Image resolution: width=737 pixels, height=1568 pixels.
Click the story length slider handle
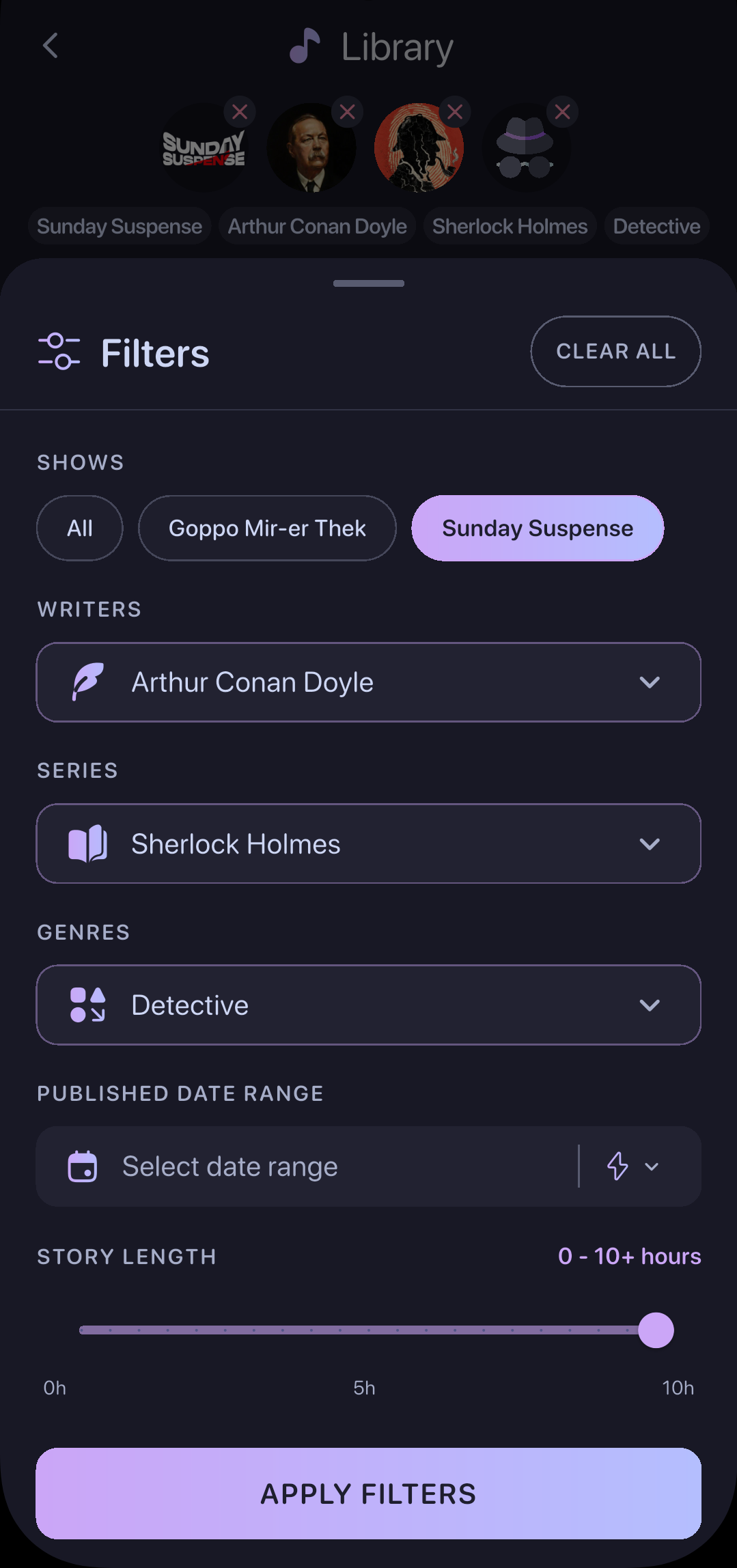point(656,1330)
